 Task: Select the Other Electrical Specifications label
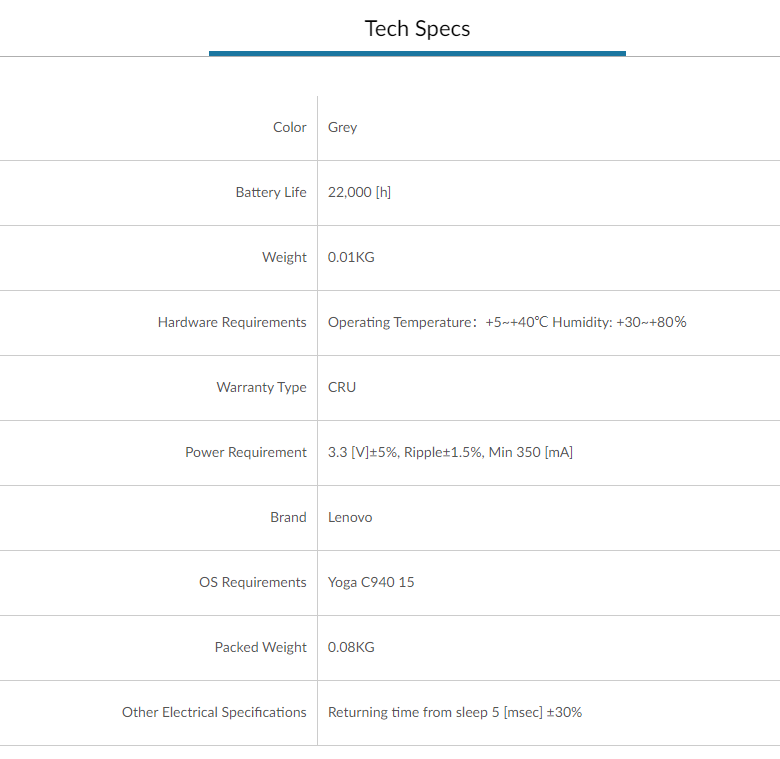coord(214,712)
